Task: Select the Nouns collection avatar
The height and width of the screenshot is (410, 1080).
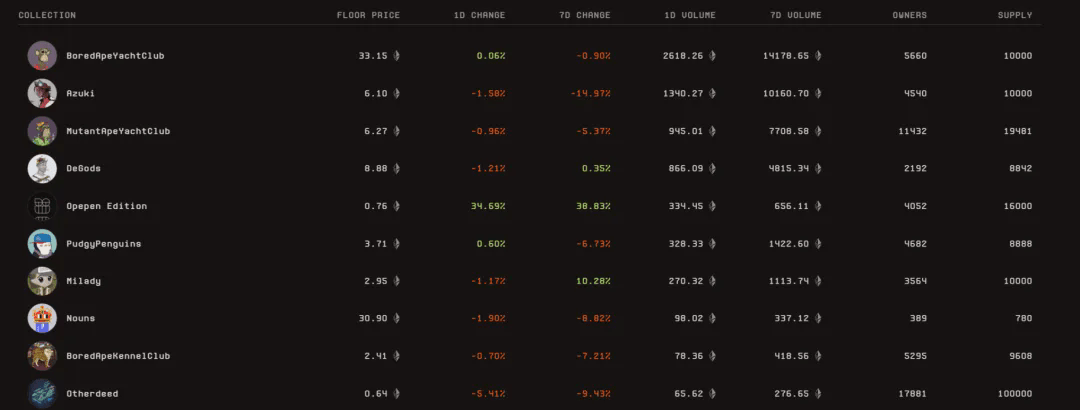Action: tap(42, 318)
